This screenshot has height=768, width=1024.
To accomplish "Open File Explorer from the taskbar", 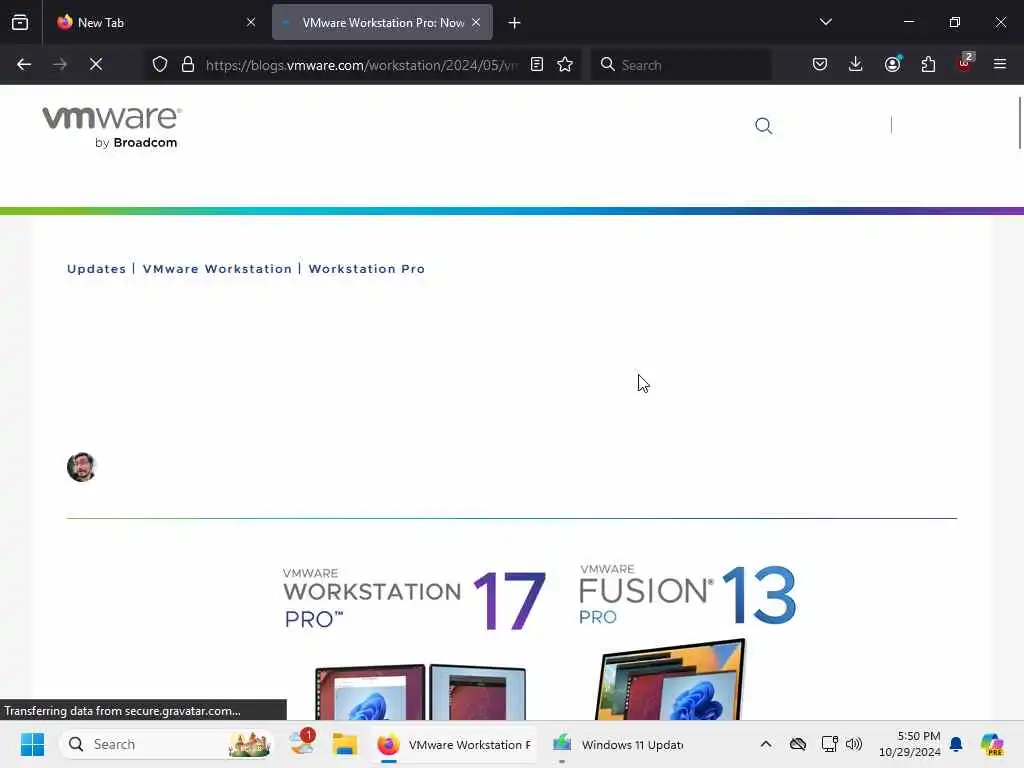I will pyautogui.click(x=344, y=744).
